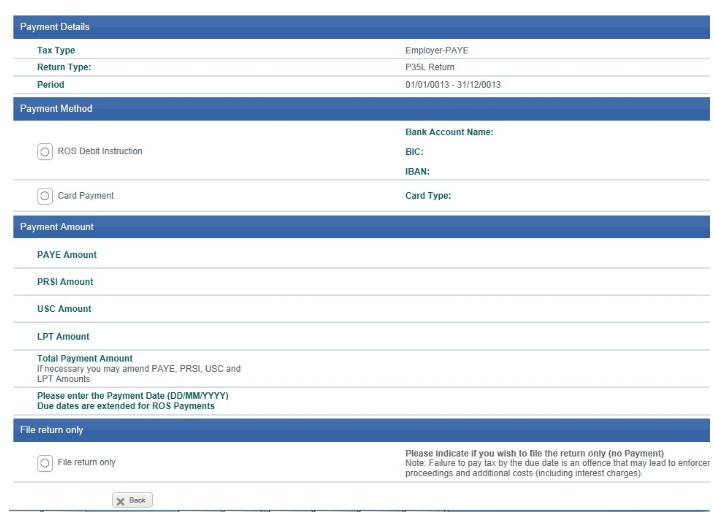Click the Payment Details section header
Image resolution: width=714 pixels, height=526 pixels.
click(56, 27)
